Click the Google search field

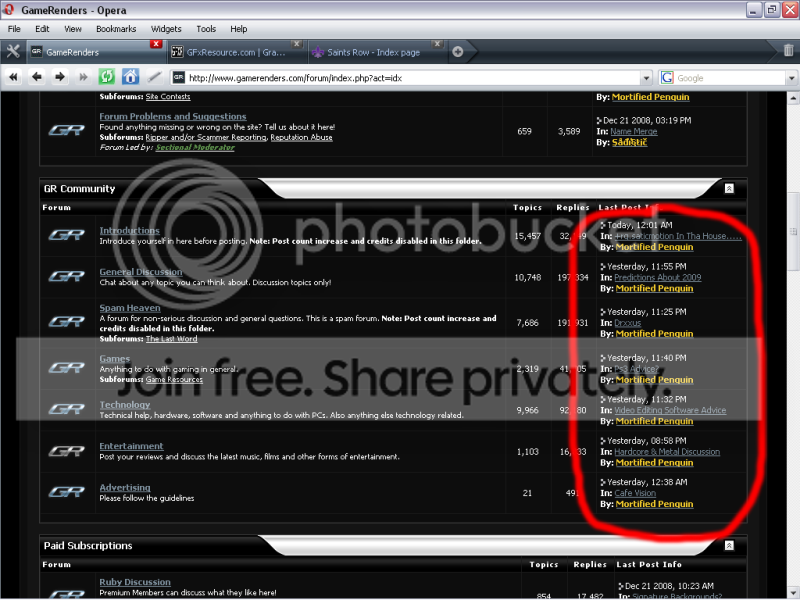click(x=730, y=78)
